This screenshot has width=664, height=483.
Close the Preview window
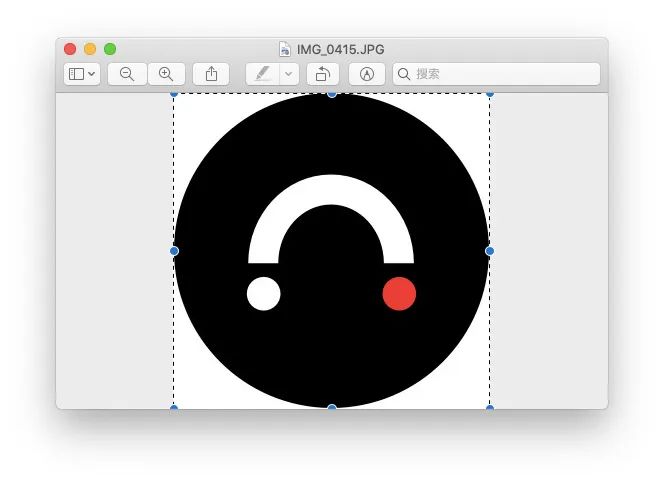(x=70, y=49)
